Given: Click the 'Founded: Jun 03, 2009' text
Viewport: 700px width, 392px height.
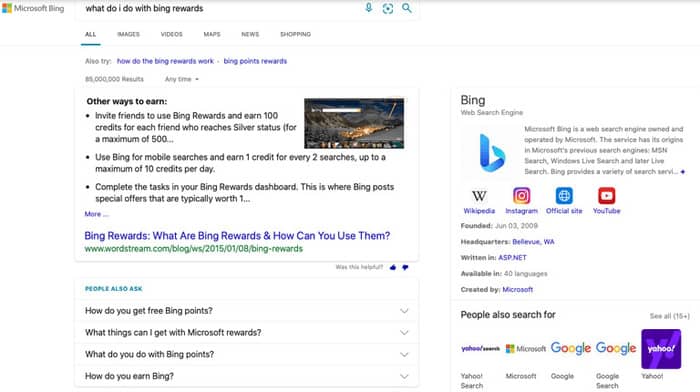Looking at the screenshot, I should (499, 226).
